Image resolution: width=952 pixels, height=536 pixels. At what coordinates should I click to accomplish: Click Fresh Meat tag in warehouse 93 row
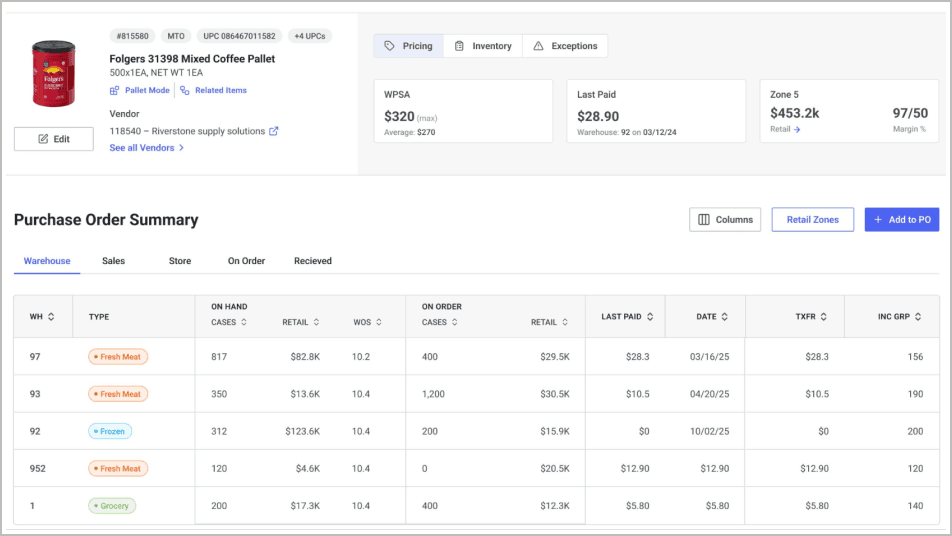point(118,394)
